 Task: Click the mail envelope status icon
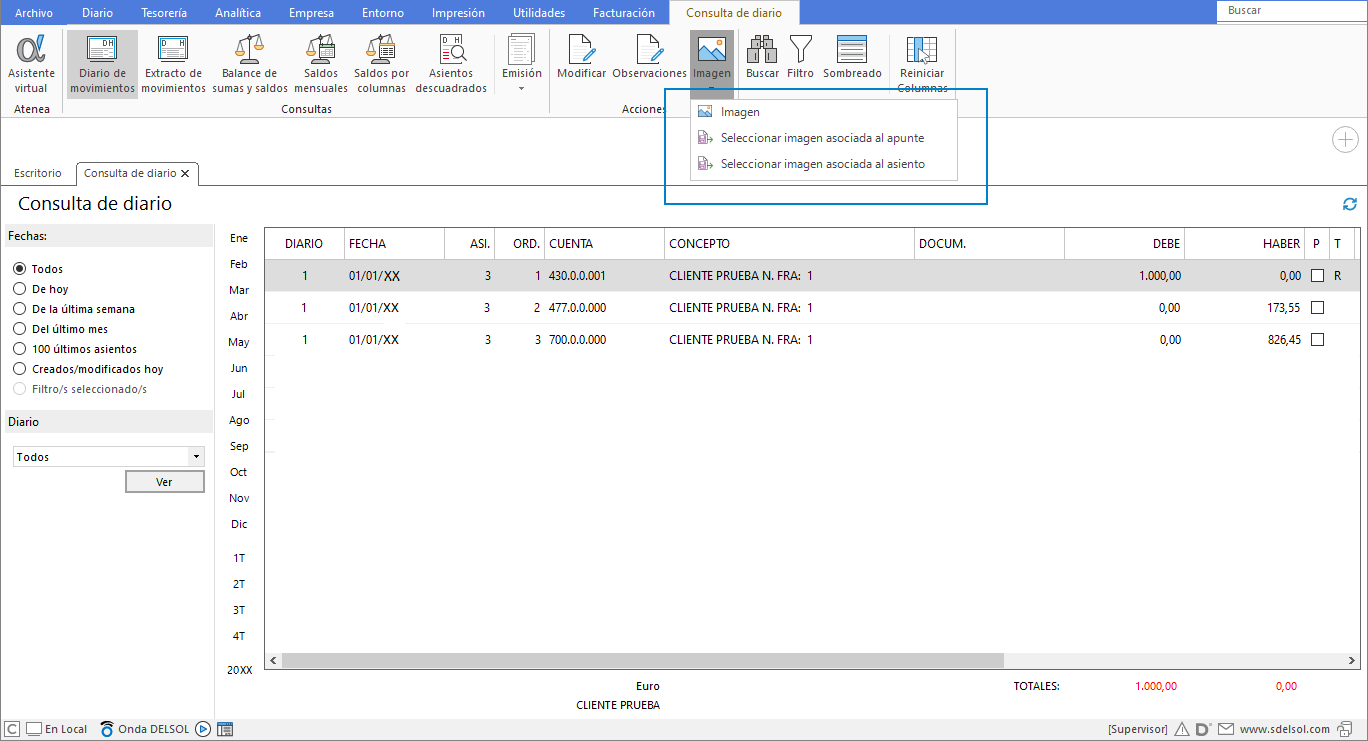pyautogui.click(x=1226, y=729)
